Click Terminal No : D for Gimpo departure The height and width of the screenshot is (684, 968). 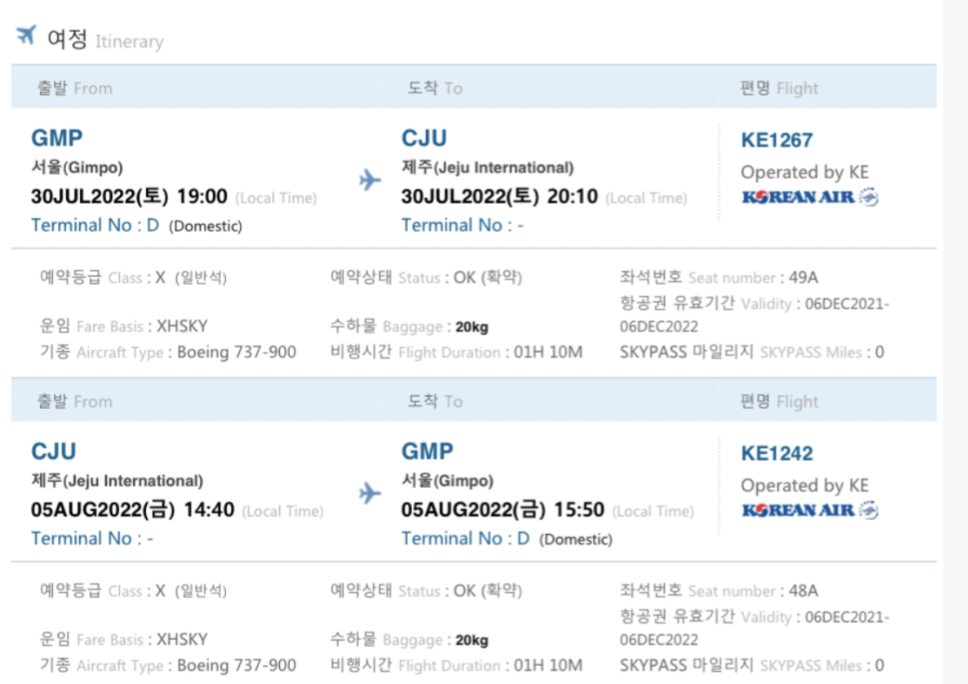pyautogui.click(x=95, y=225)
